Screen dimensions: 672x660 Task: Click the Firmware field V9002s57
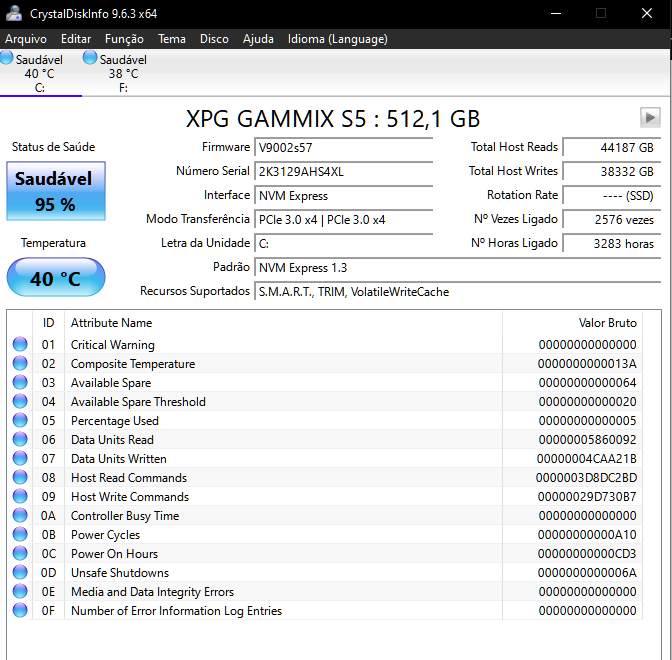pyautogui.click(x=343, y=147)
